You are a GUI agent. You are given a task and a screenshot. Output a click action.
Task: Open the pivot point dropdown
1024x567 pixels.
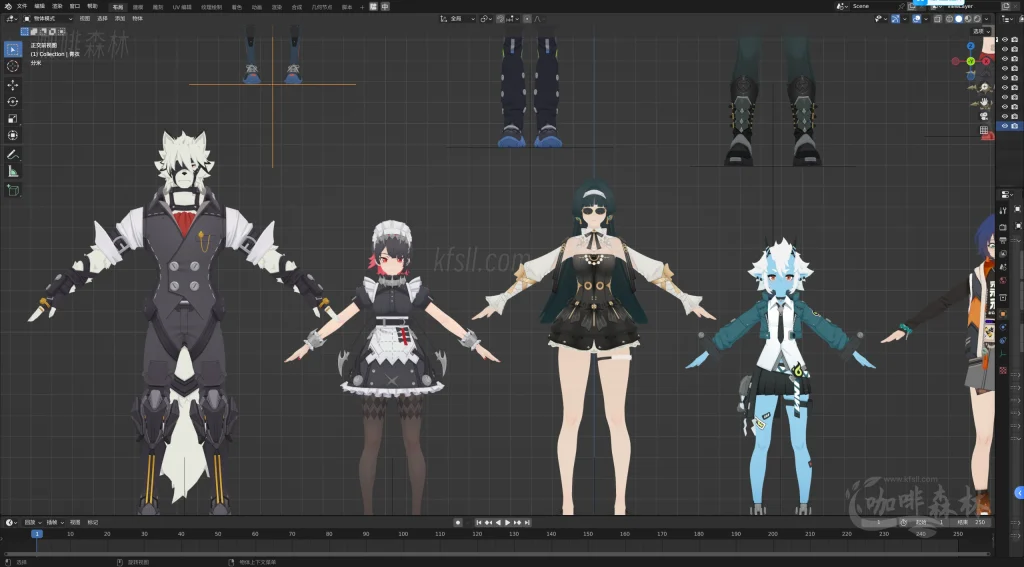(x=487, y=19)
